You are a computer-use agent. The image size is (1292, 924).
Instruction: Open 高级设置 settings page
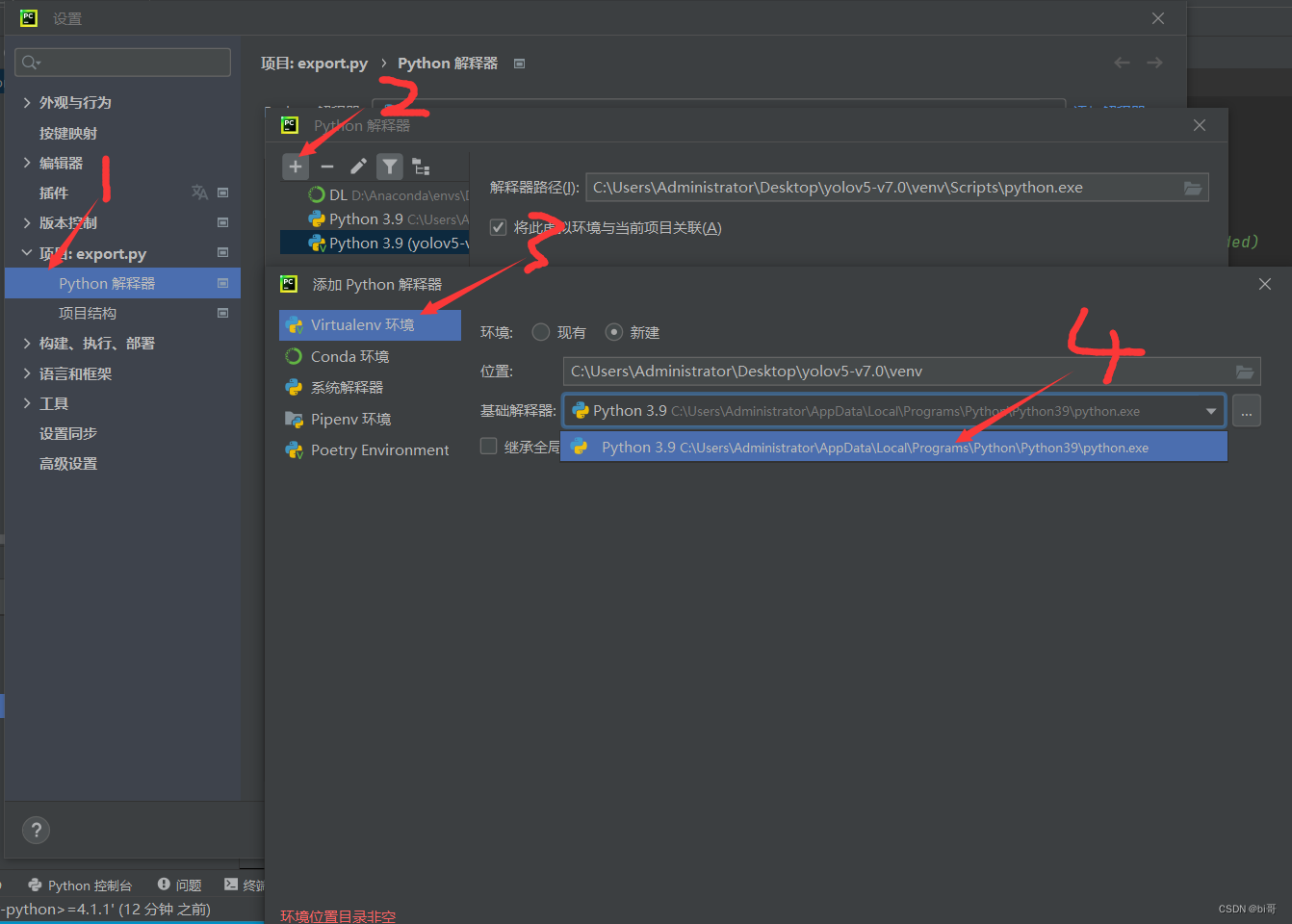coord(68,463)
